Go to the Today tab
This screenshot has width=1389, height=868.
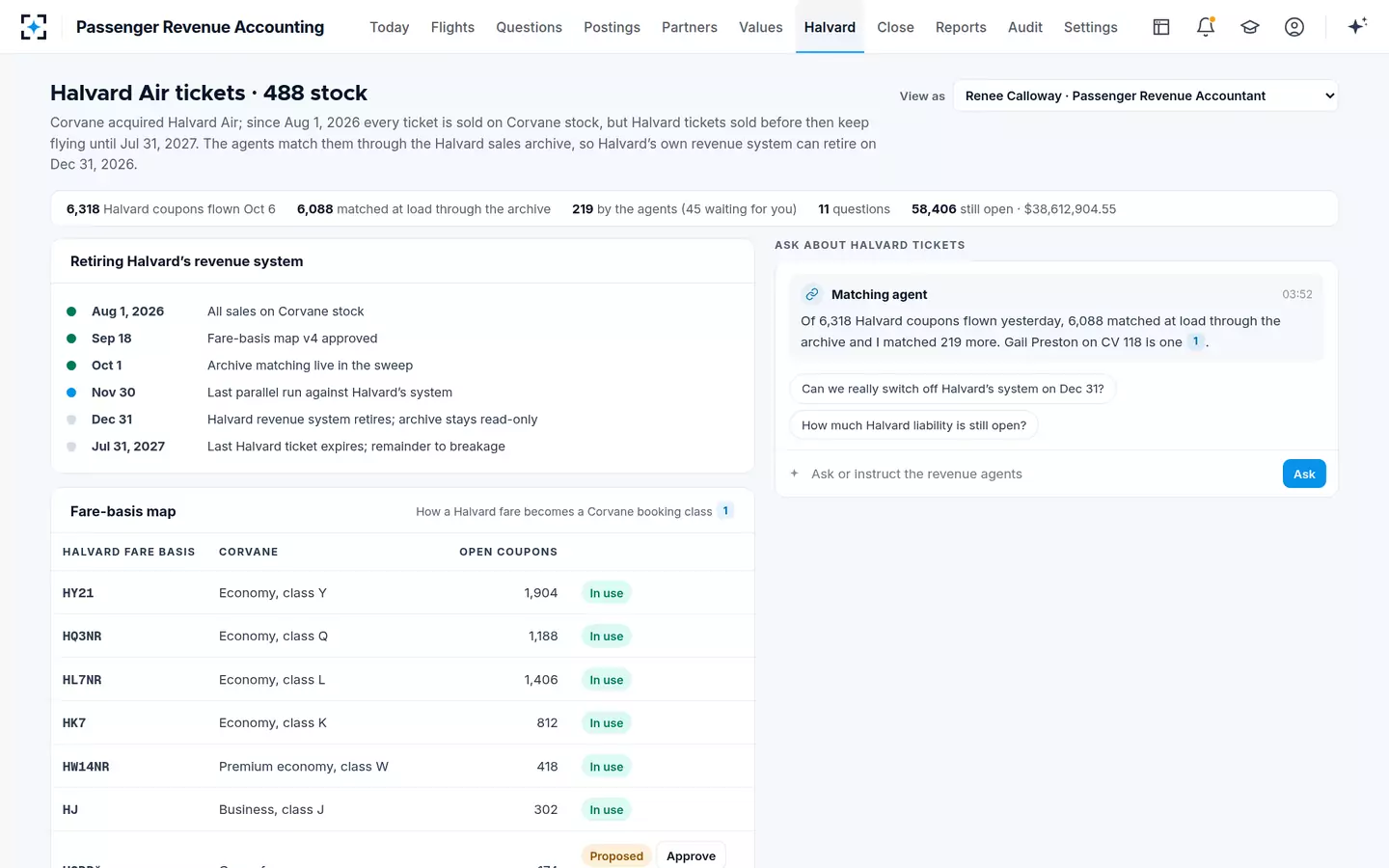point(390,27)
